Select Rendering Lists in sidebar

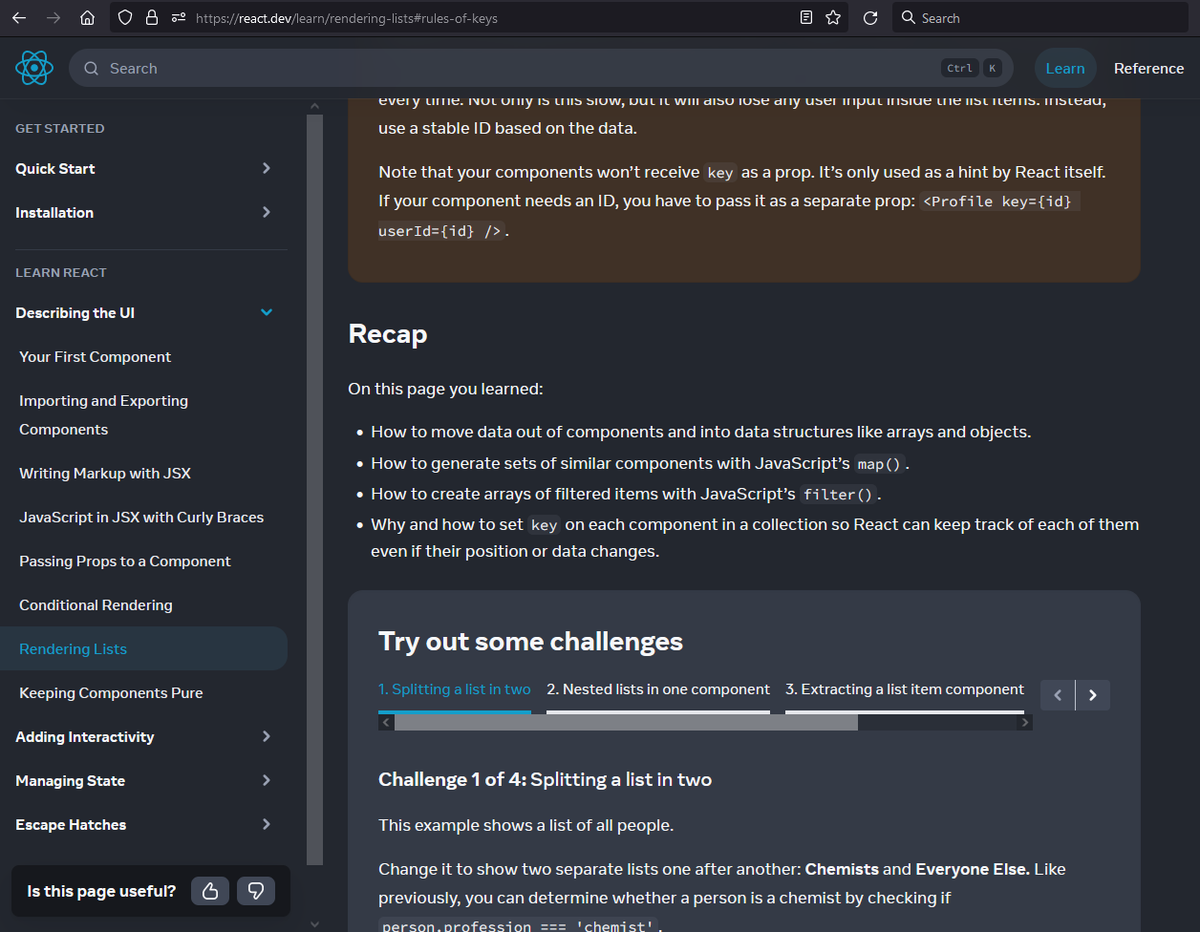[144, 649]
